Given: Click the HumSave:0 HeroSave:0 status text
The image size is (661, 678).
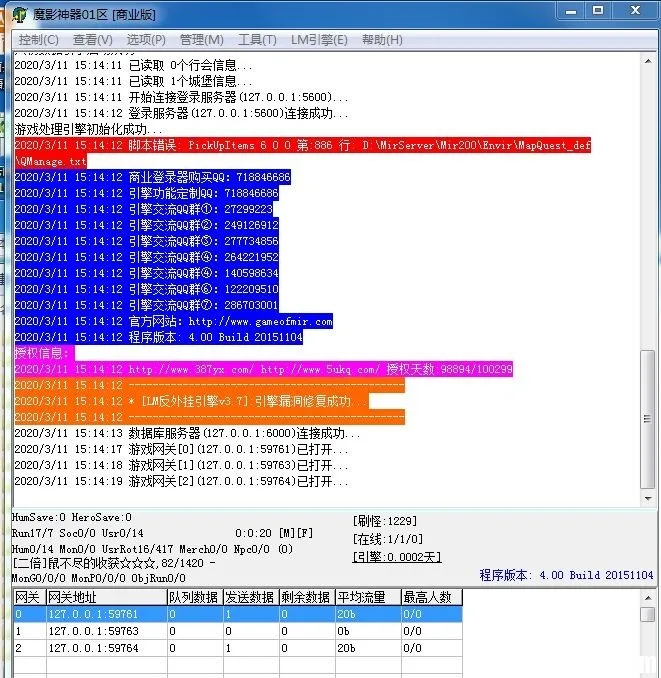Looking at the screenshot, I should point(72,517).
